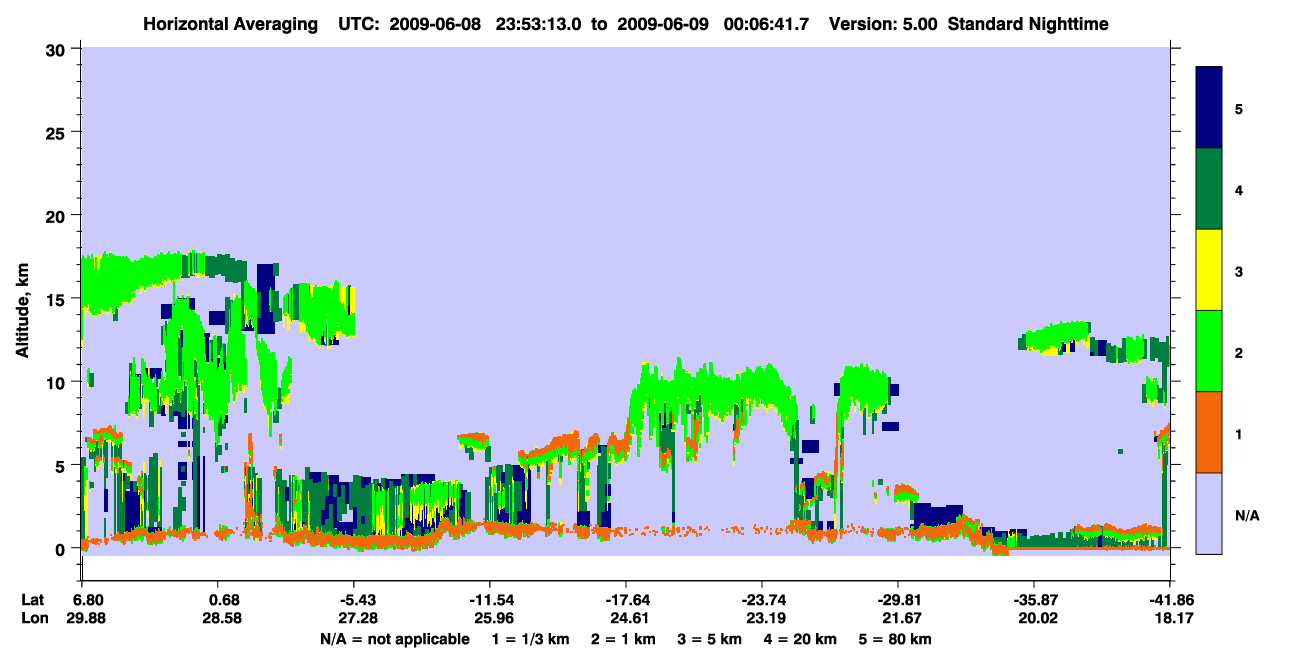Image resolution: width=1300 pixels, height=667 pixels.
Task: Click the colorbar label 4
Action: 1239,190
